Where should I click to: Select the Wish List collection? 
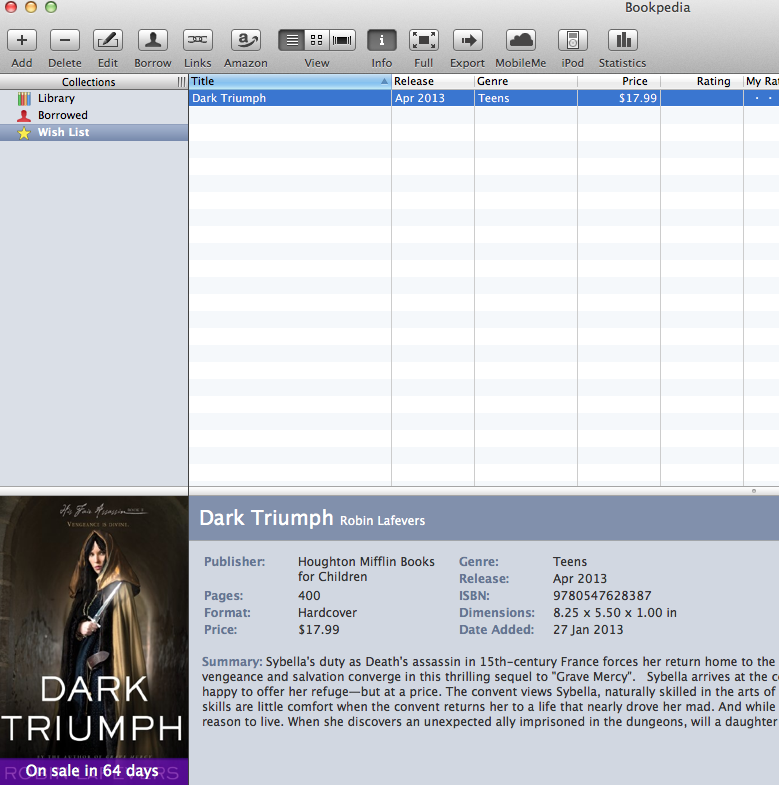tap(94, 132)
